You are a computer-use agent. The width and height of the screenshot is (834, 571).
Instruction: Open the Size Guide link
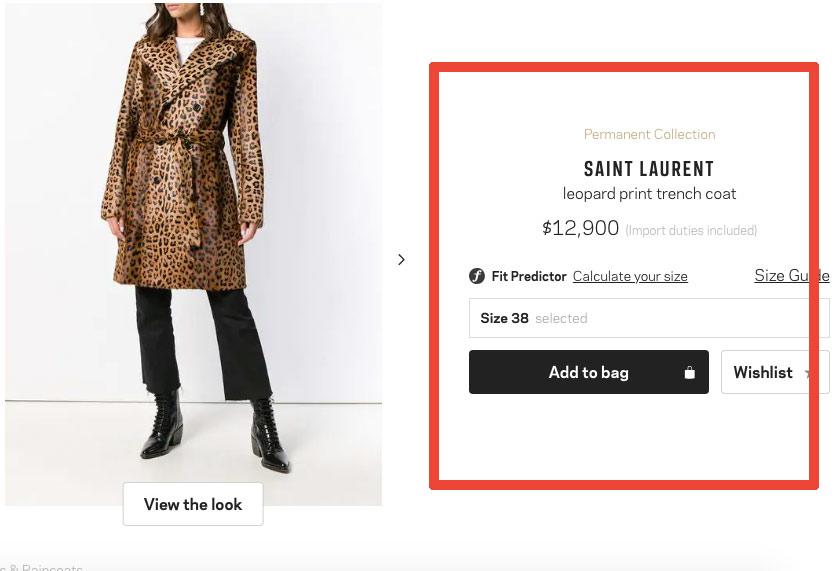(791, 276)
